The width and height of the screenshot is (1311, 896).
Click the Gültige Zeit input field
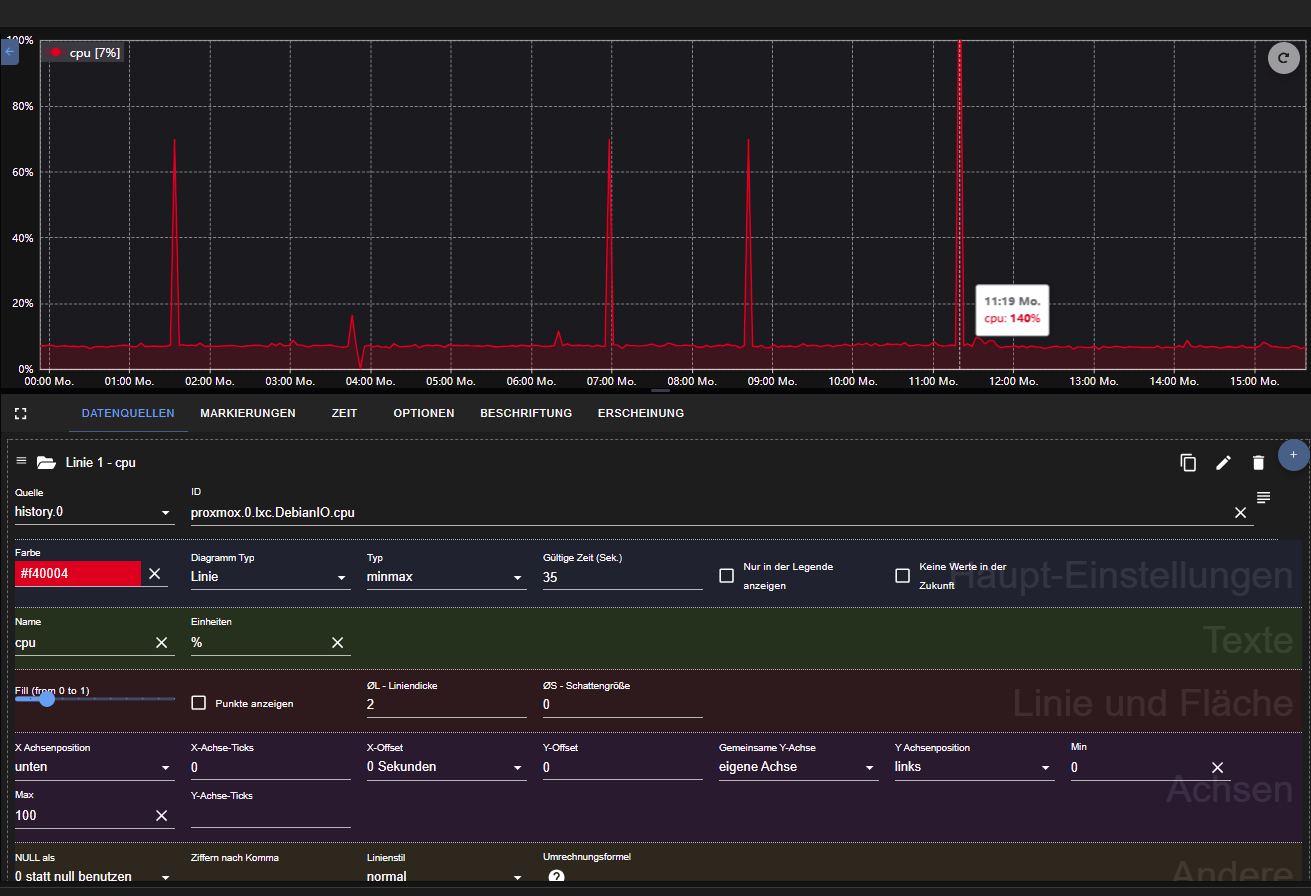(622, 577)
